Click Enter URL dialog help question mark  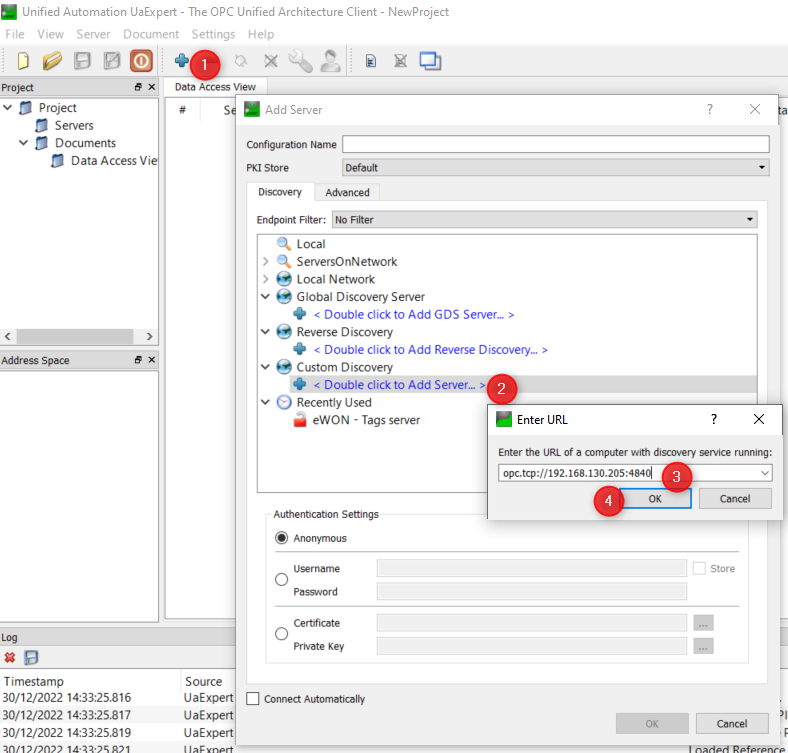714,419
